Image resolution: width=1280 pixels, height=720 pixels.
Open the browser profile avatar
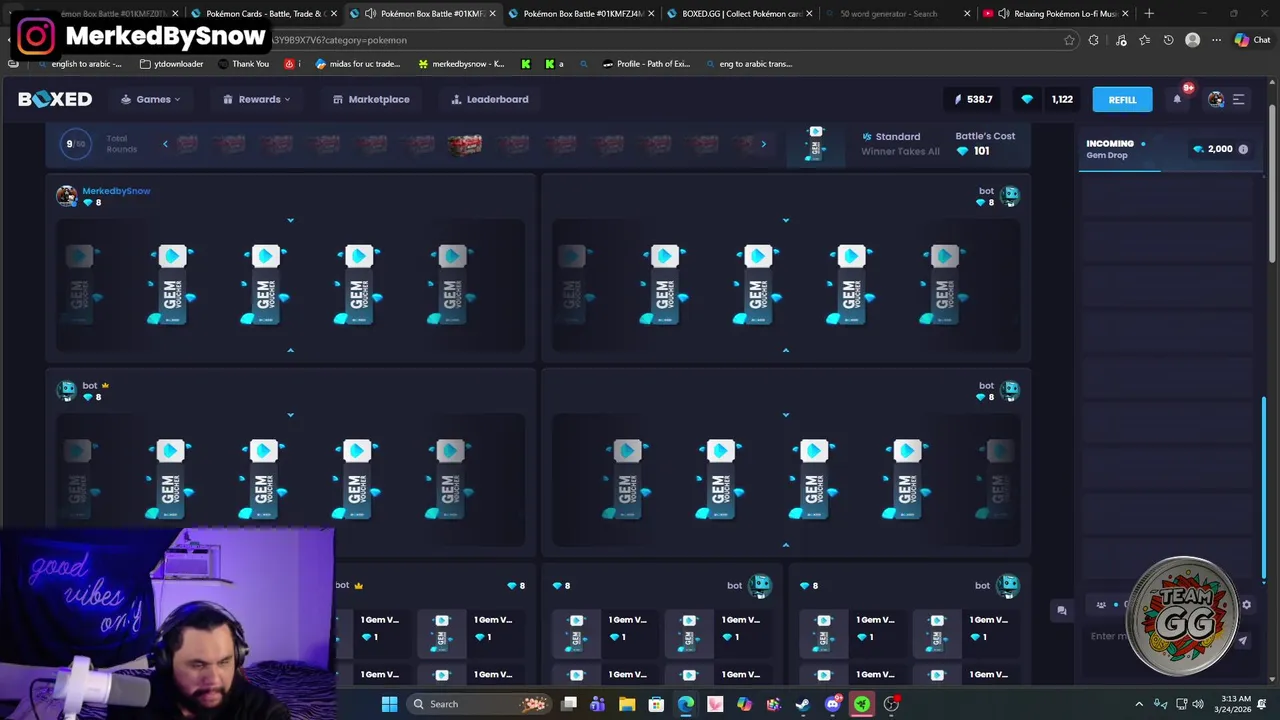coord(1192,40)
